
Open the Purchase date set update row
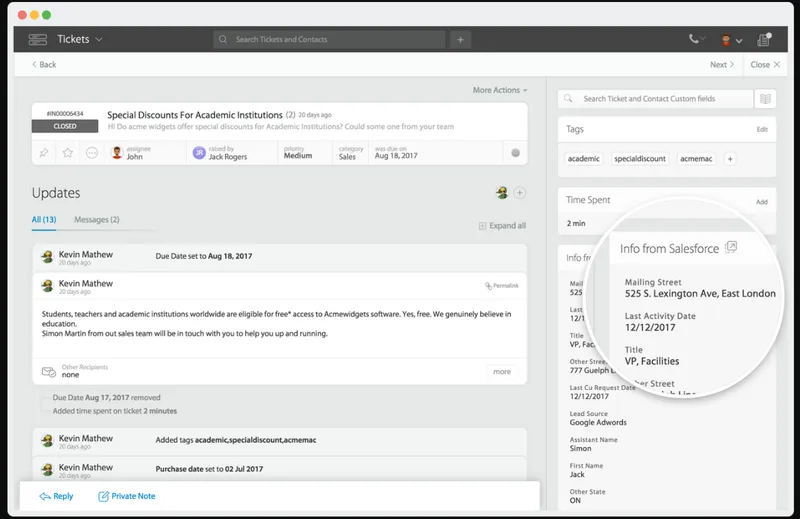click(x=280, y=469)
